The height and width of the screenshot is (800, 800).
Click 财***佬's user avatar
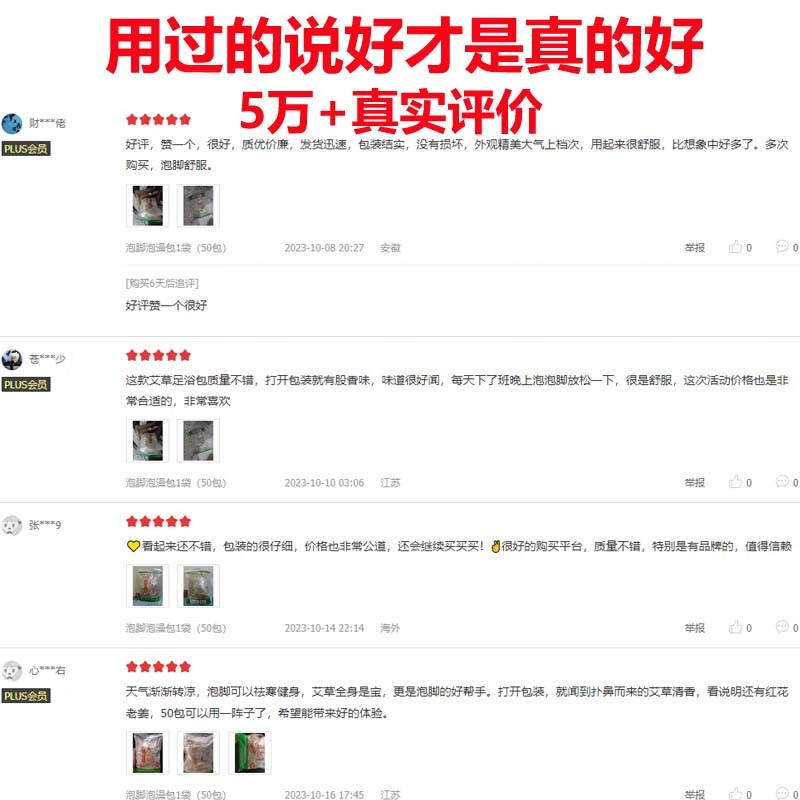click(12, 123)
